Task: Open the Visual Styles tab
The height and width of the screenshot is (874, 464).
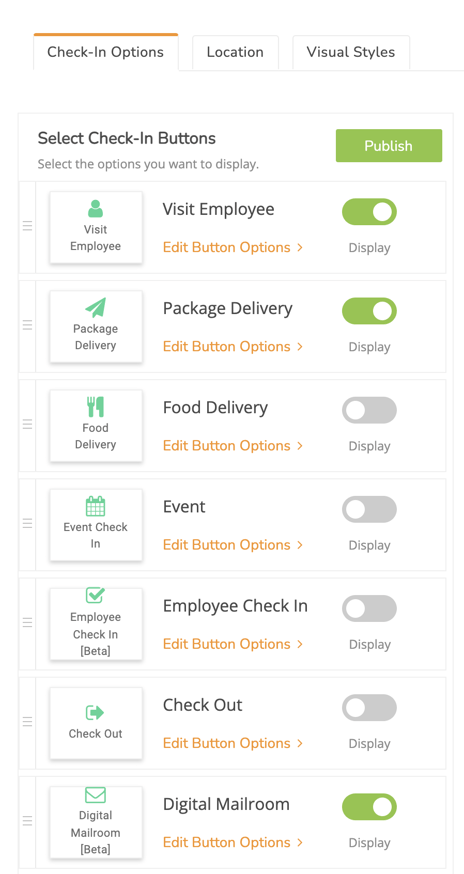Action: click(x=351, y=52)
